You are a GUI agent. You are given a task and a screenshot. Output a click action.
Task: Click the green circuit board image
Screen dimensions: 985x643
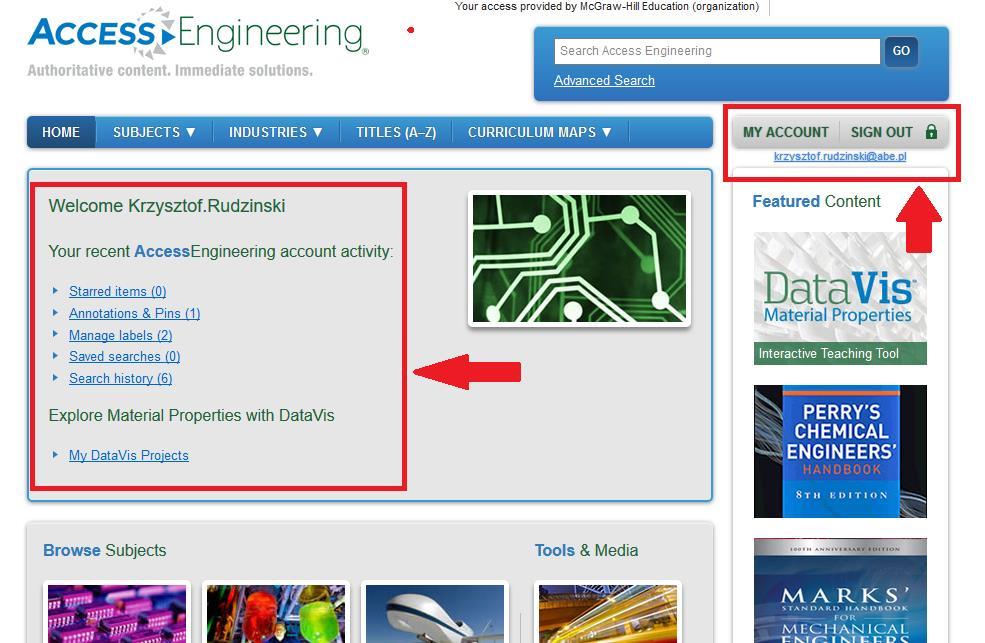[x=579, y=258]
